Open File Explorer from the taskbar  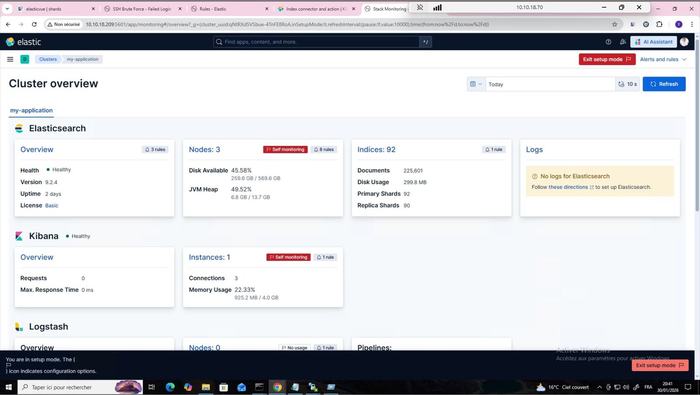(x=206, y=387)
